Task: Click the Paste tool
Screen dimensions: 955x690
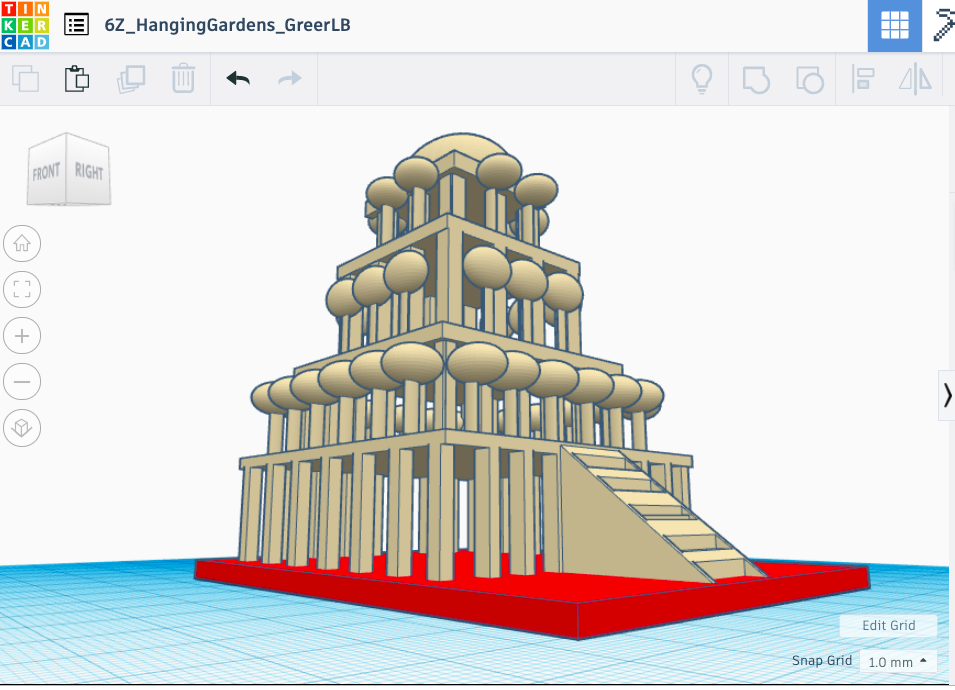Action: [77, 79]
